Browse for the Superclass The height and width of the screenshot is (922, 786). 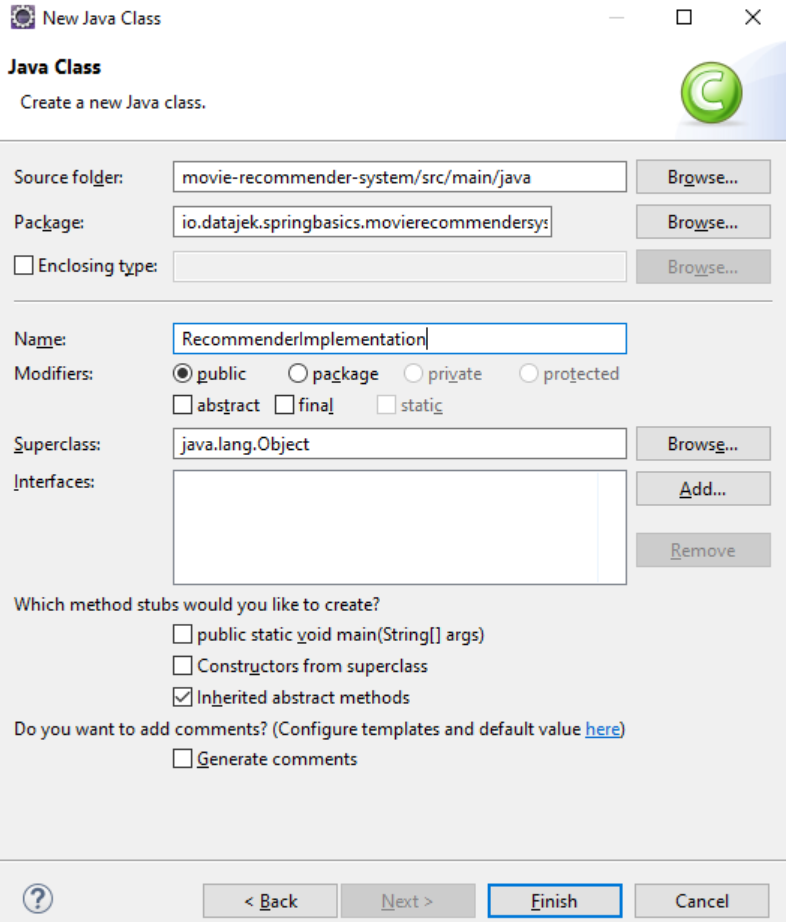click(703, 443)
